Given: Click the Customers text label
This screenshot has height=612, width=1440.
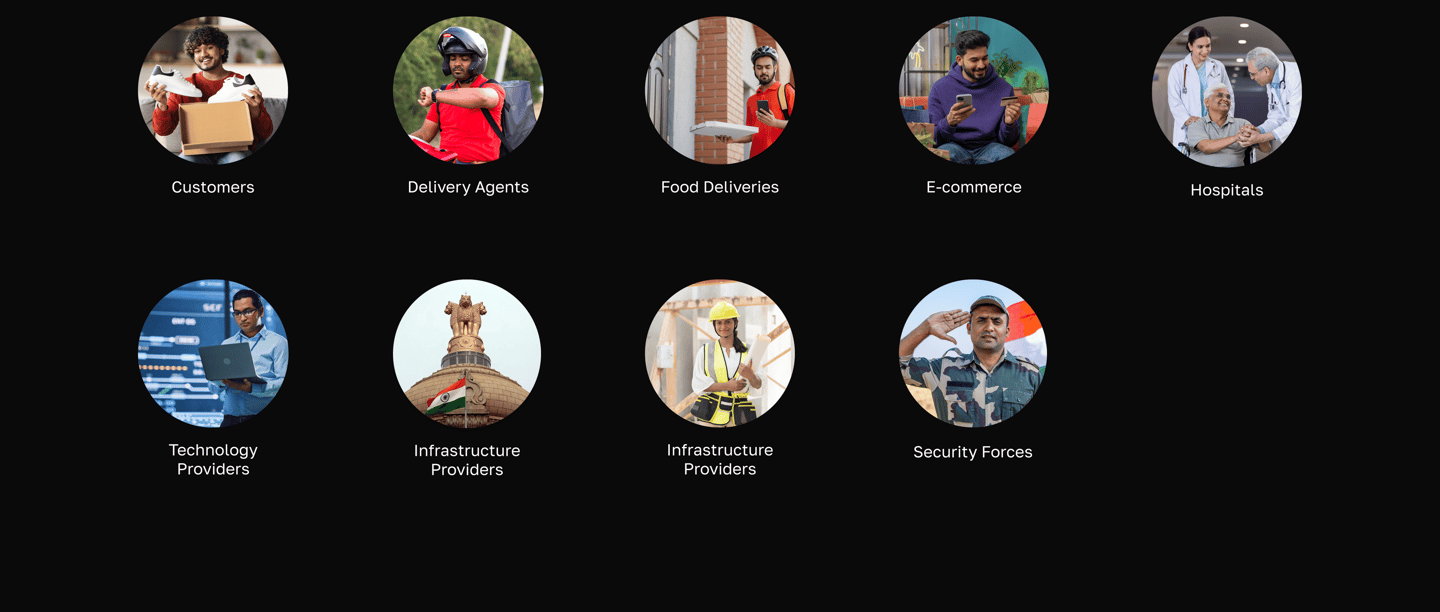Looking at the screenshot, I should tap(213, 187).
